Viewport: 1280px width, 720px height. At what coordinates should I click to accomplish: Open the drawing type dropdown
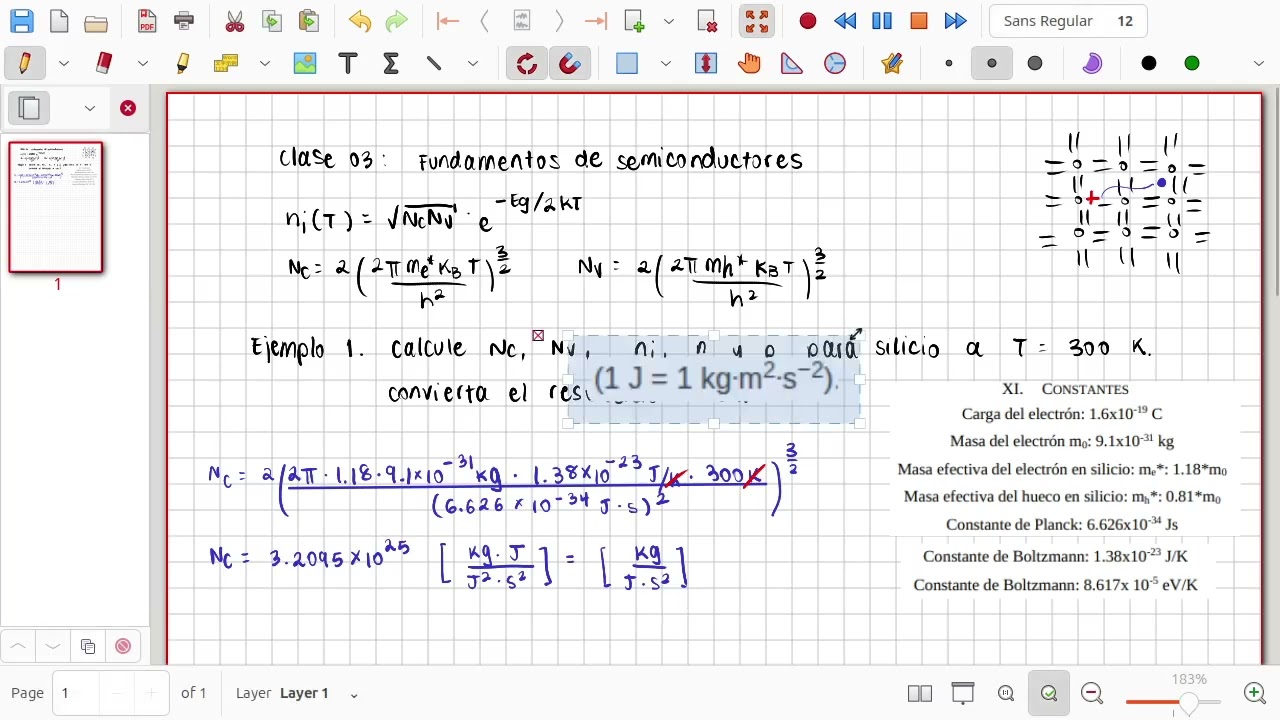[472, 63]
